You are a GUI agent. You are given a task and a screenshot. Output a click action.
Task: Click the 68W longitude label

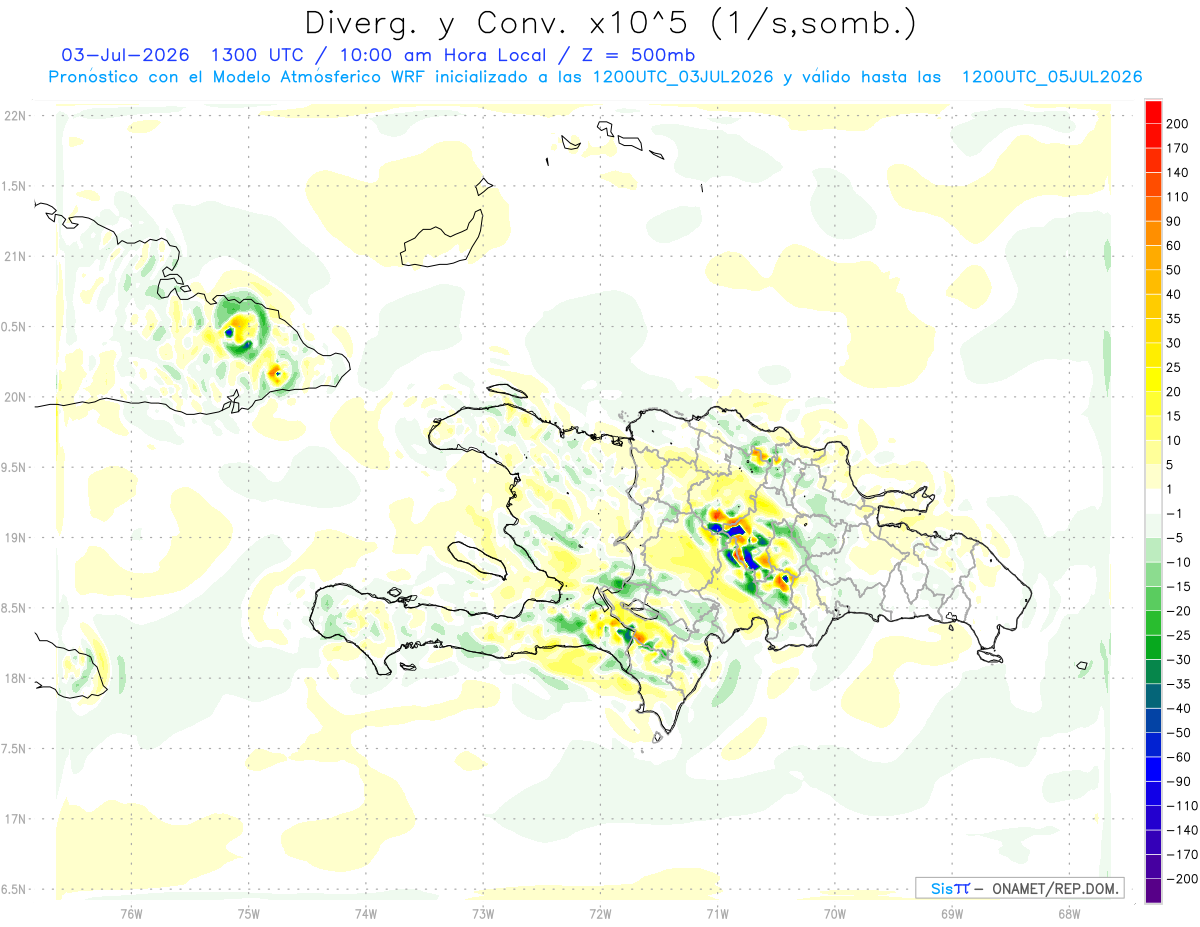click(x=1069, y=913)
